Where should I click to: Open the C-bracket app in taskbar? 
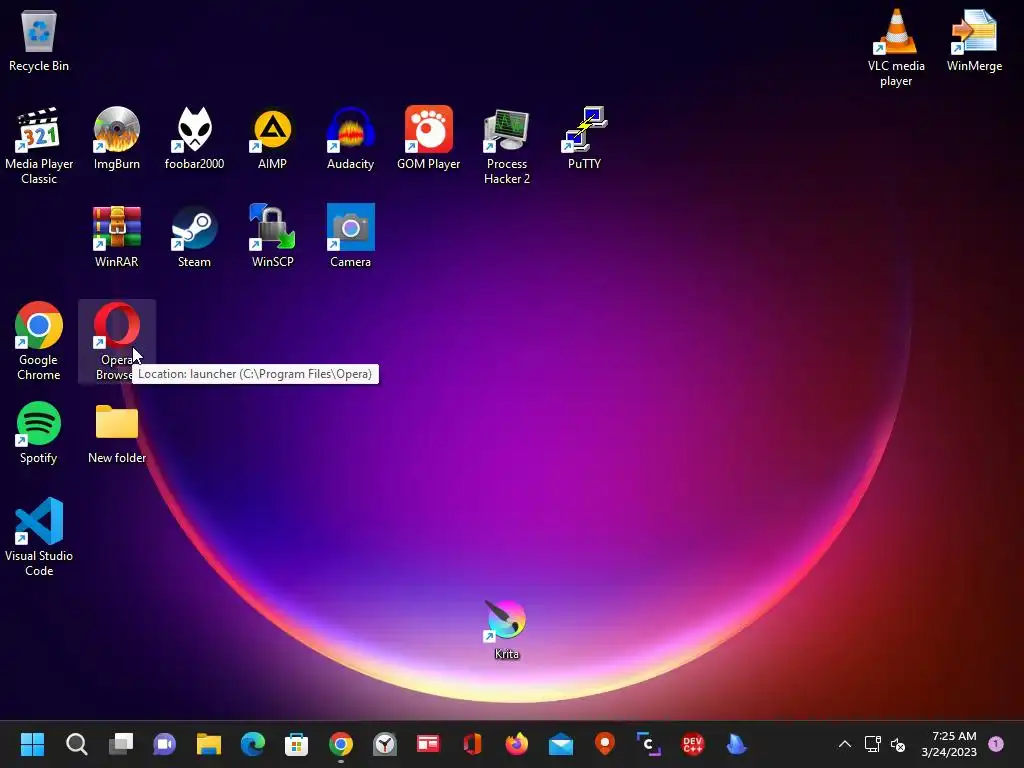pos(648,744)
